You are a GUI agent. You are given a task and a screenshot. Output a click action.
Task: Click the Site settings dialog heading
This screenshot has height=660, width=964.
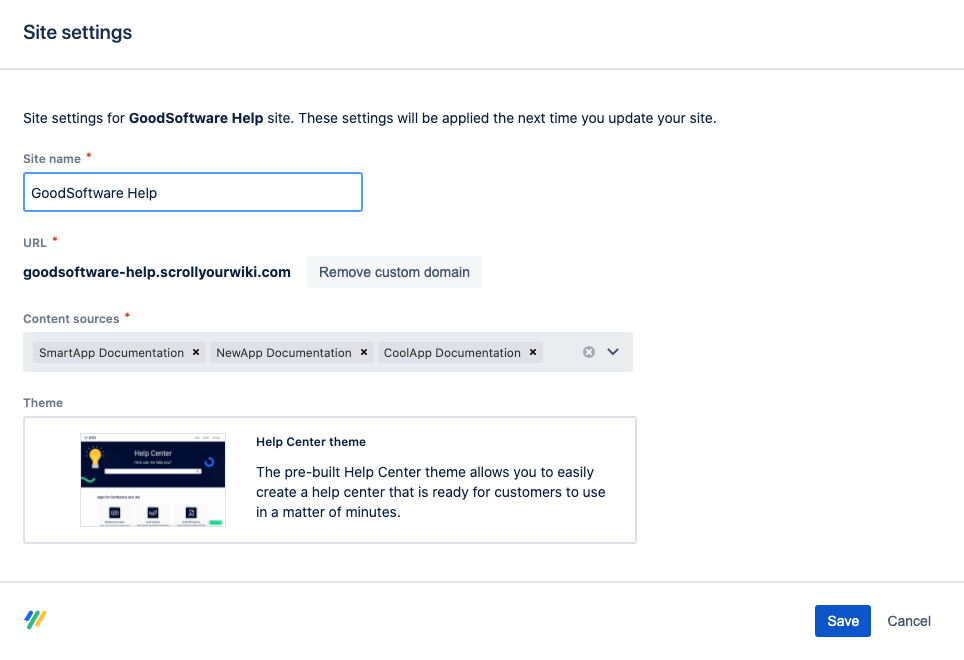pos(78,33)
